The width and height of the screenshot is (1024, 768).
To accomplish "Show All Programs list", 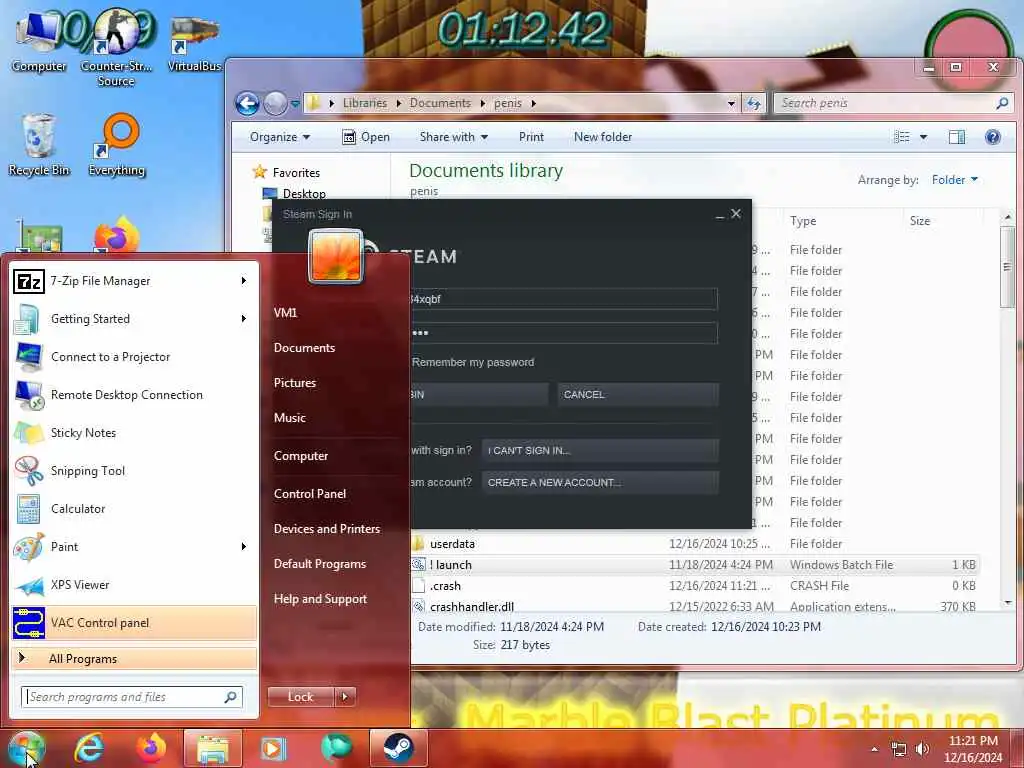I will 134,658.
